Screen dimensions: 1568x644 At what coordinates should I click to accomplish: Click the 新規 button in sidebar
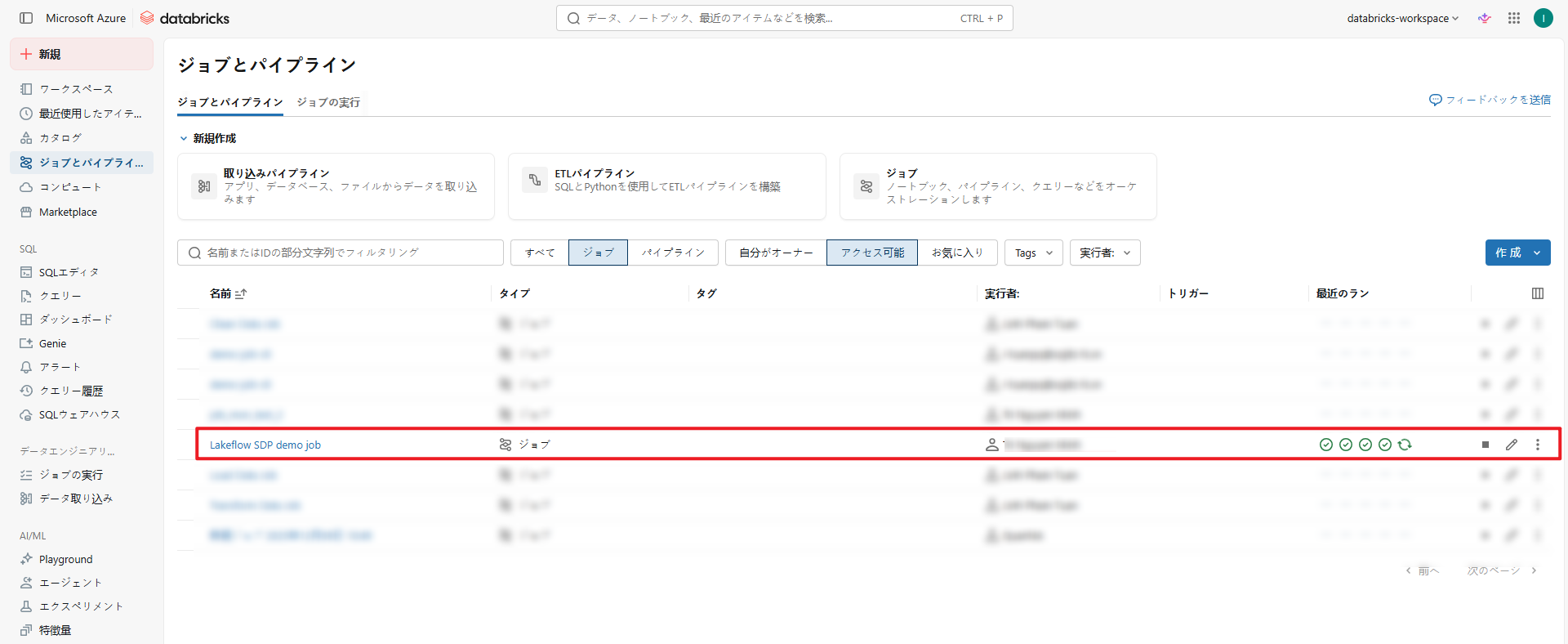(82, 54)
